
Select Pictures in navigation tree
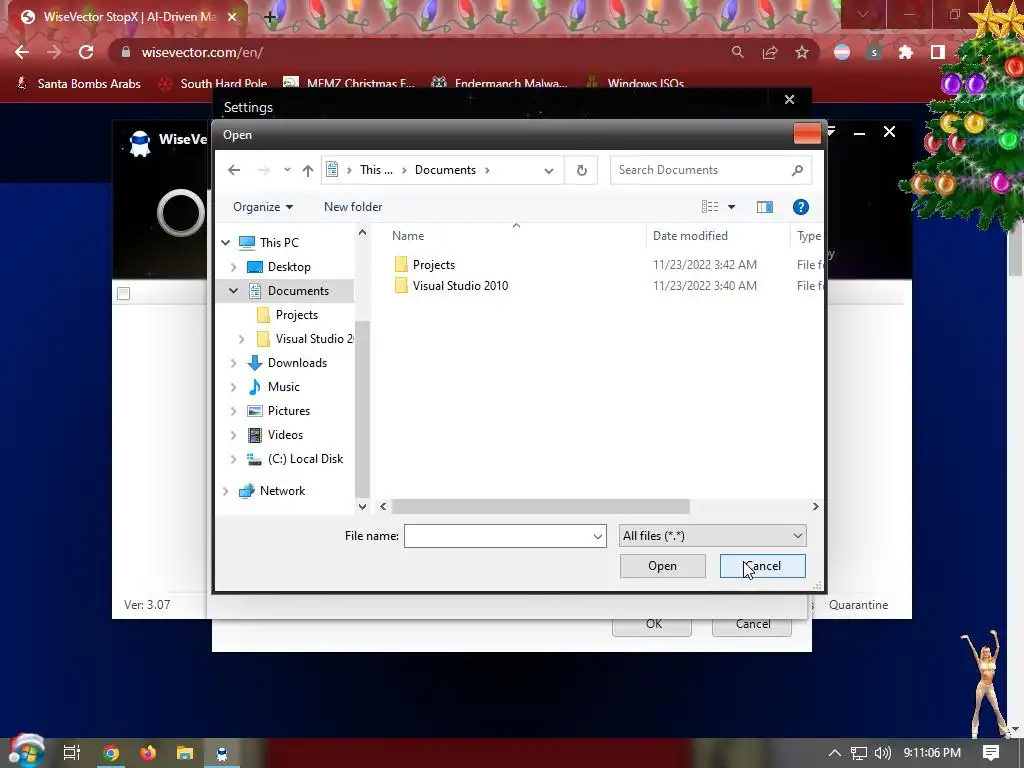(278, 411)
